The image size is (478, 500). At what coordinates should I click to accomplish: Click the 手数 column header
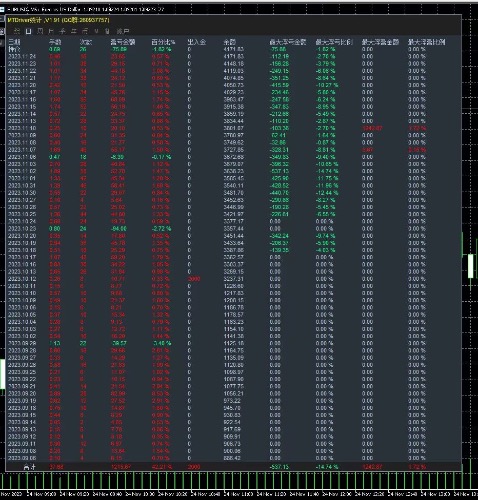pos(55,42)
